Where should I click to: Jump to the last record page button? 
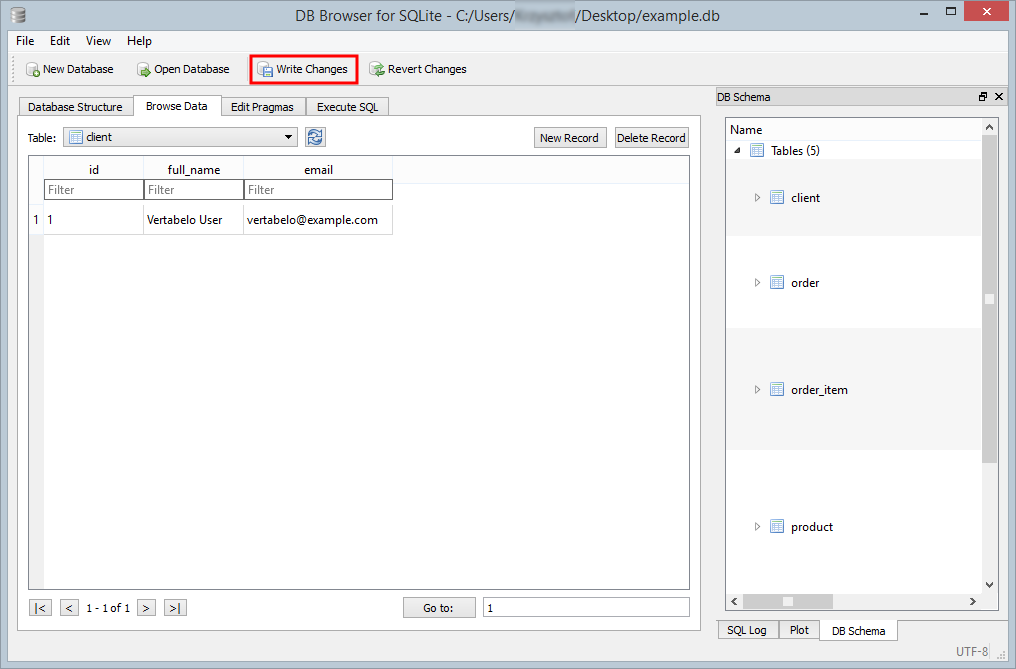pos(175,608)
